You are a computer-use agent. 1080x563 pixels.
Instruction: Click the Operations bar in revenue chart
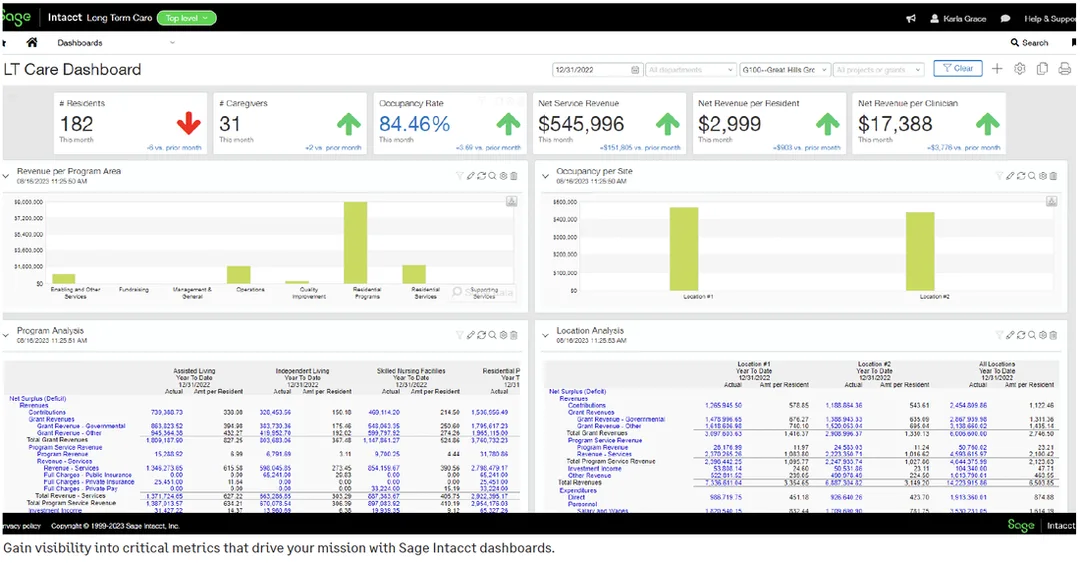[239, 275]
